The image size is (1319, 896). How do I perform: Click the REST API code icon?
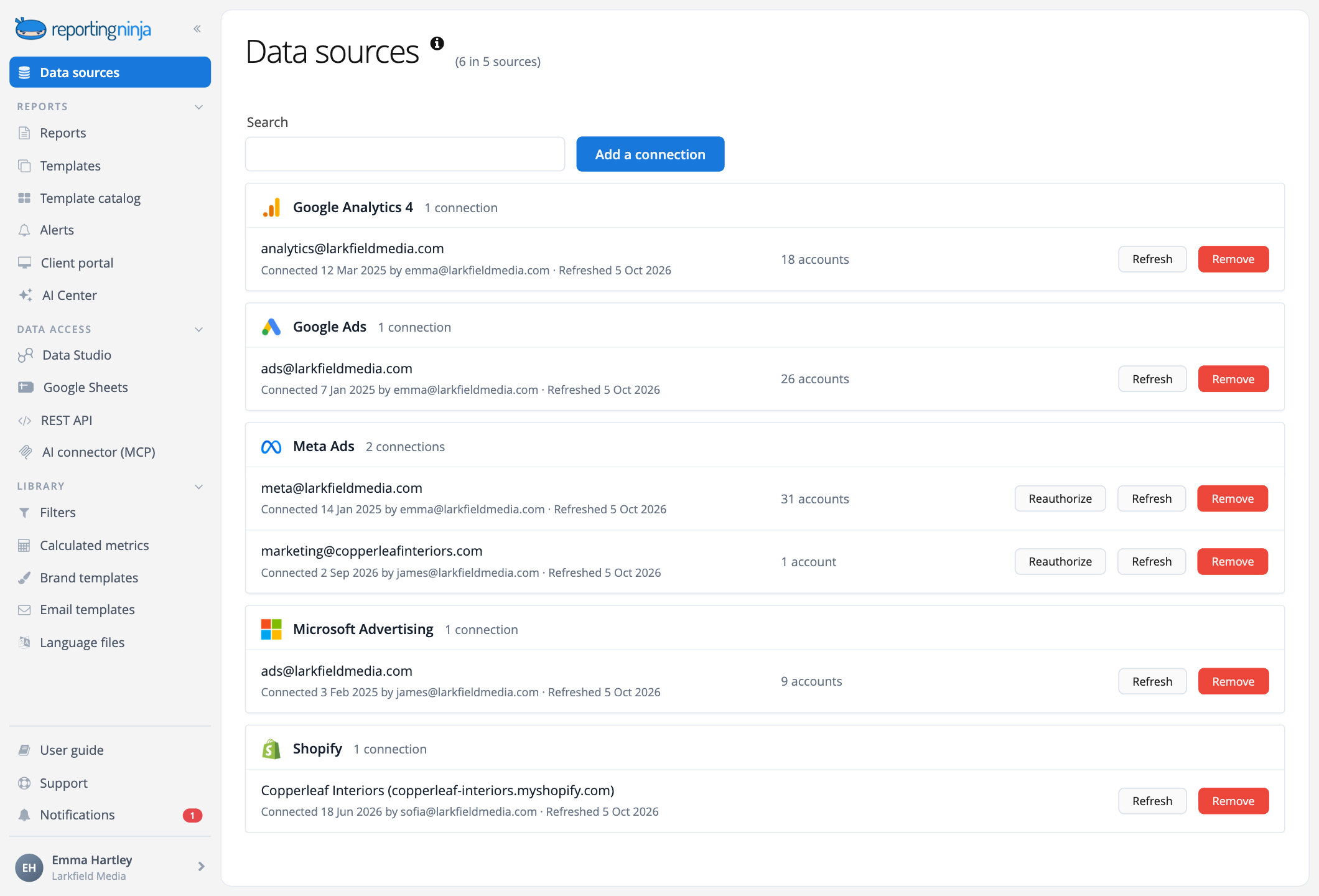coord(24,421)
